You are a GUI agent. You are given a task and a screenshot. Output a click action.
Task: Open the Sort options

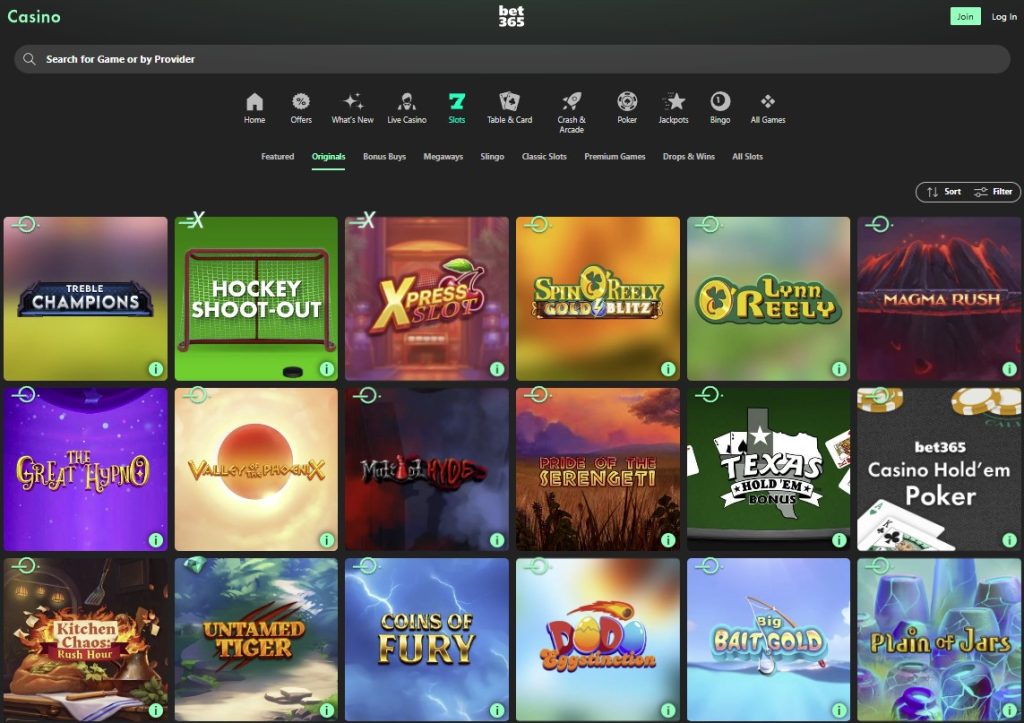(944, 192)
